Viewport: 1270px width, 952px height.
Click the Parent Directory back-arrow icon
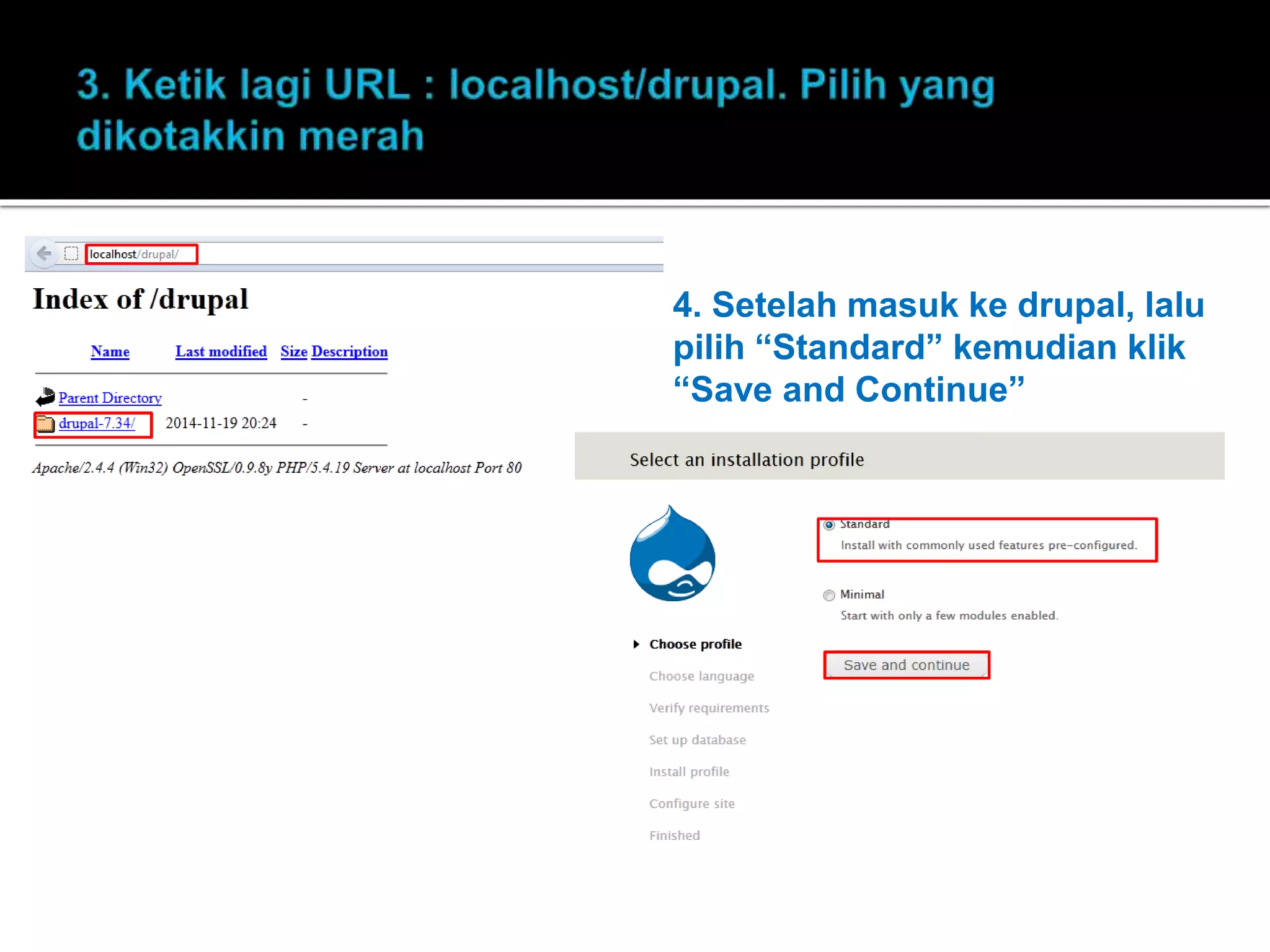pyautogui.click(x=45, y=397)
